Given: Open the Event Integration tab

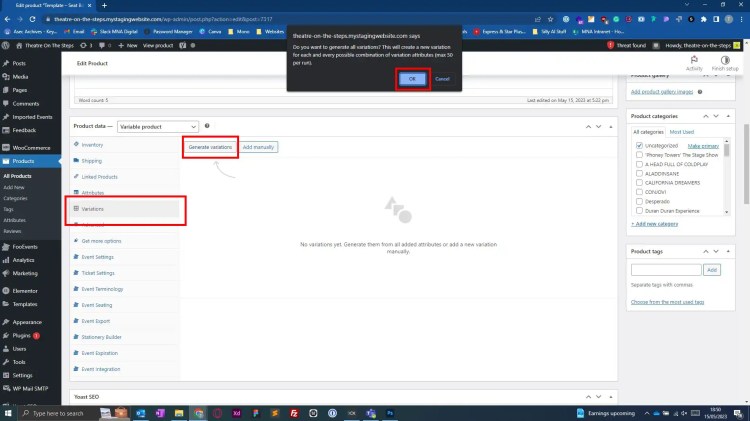Looking at the screenshot, I should (x=100, y=369).
